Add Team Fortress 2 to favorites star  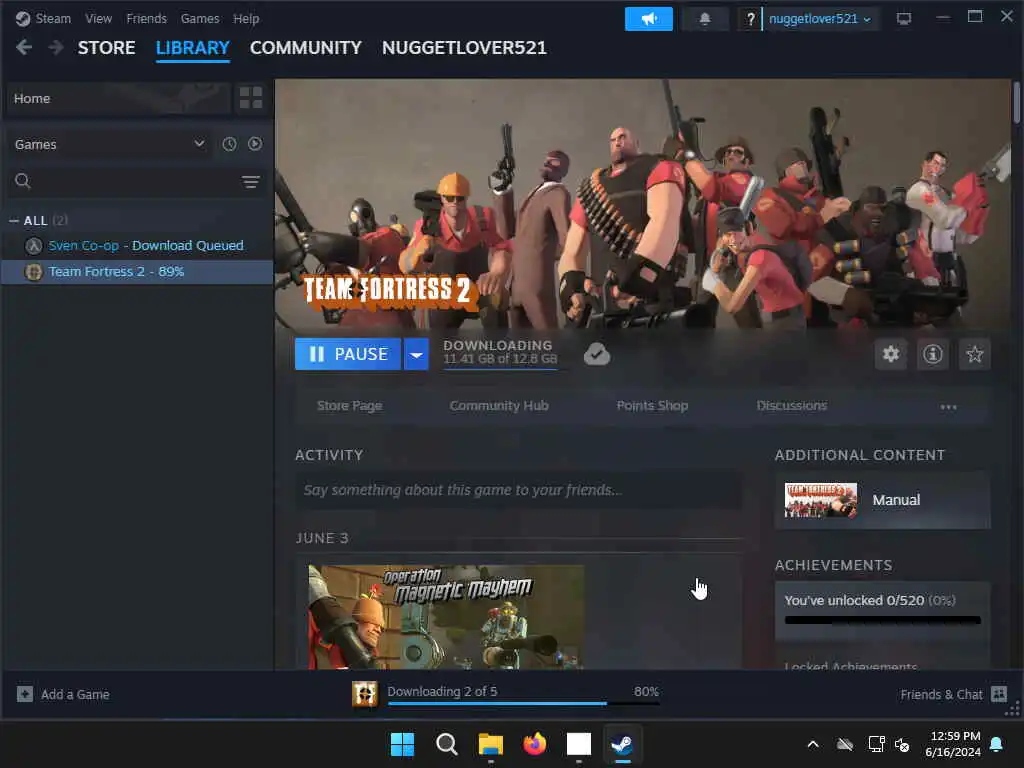point(974,354)
